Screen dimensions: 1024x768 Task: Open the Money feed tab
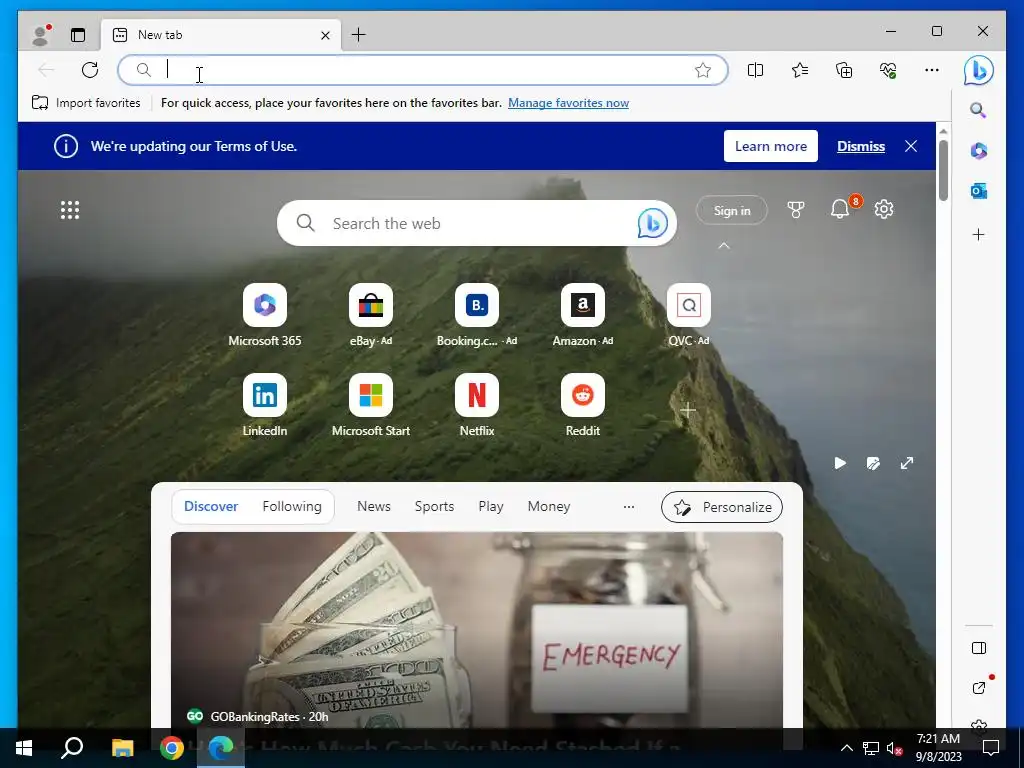click(549, 506)
